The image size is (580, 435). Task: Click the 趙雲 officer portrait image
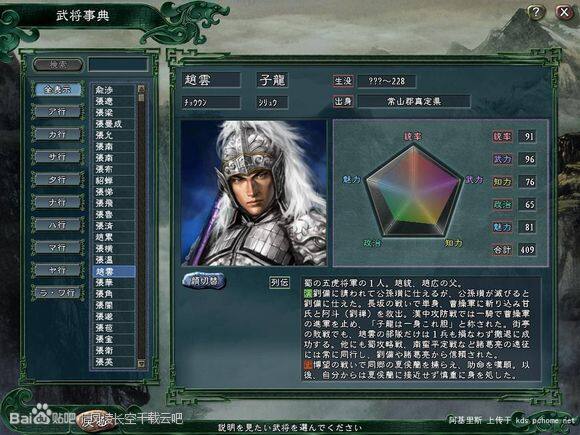[254, 193]
